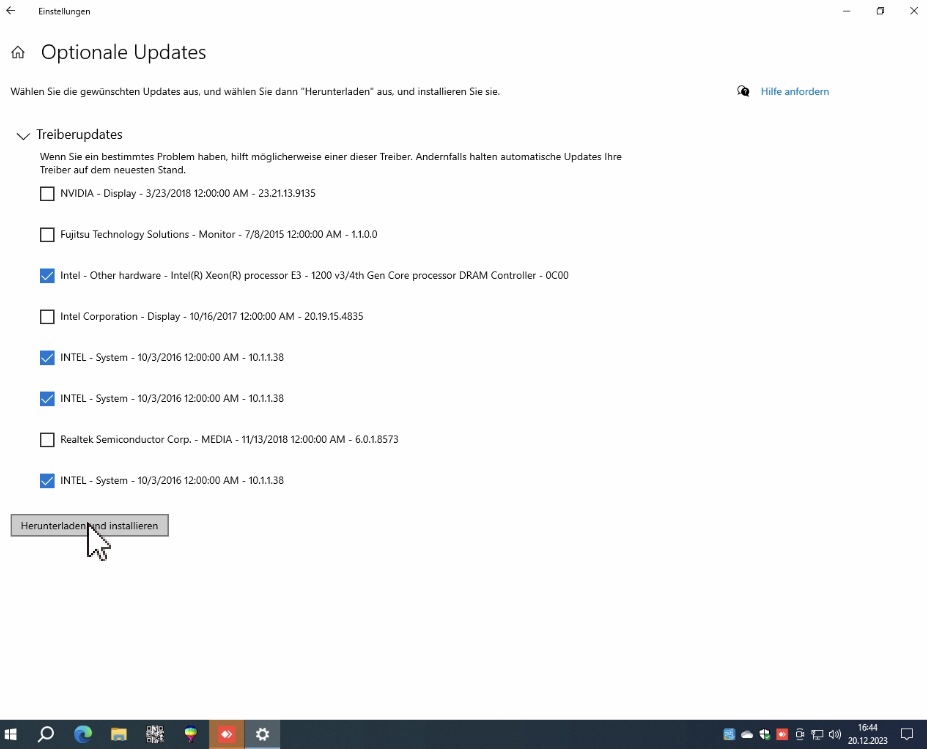Open File Explorer from taskbar
The width and height of the screenshot is (927, 749).
point(119,734)
